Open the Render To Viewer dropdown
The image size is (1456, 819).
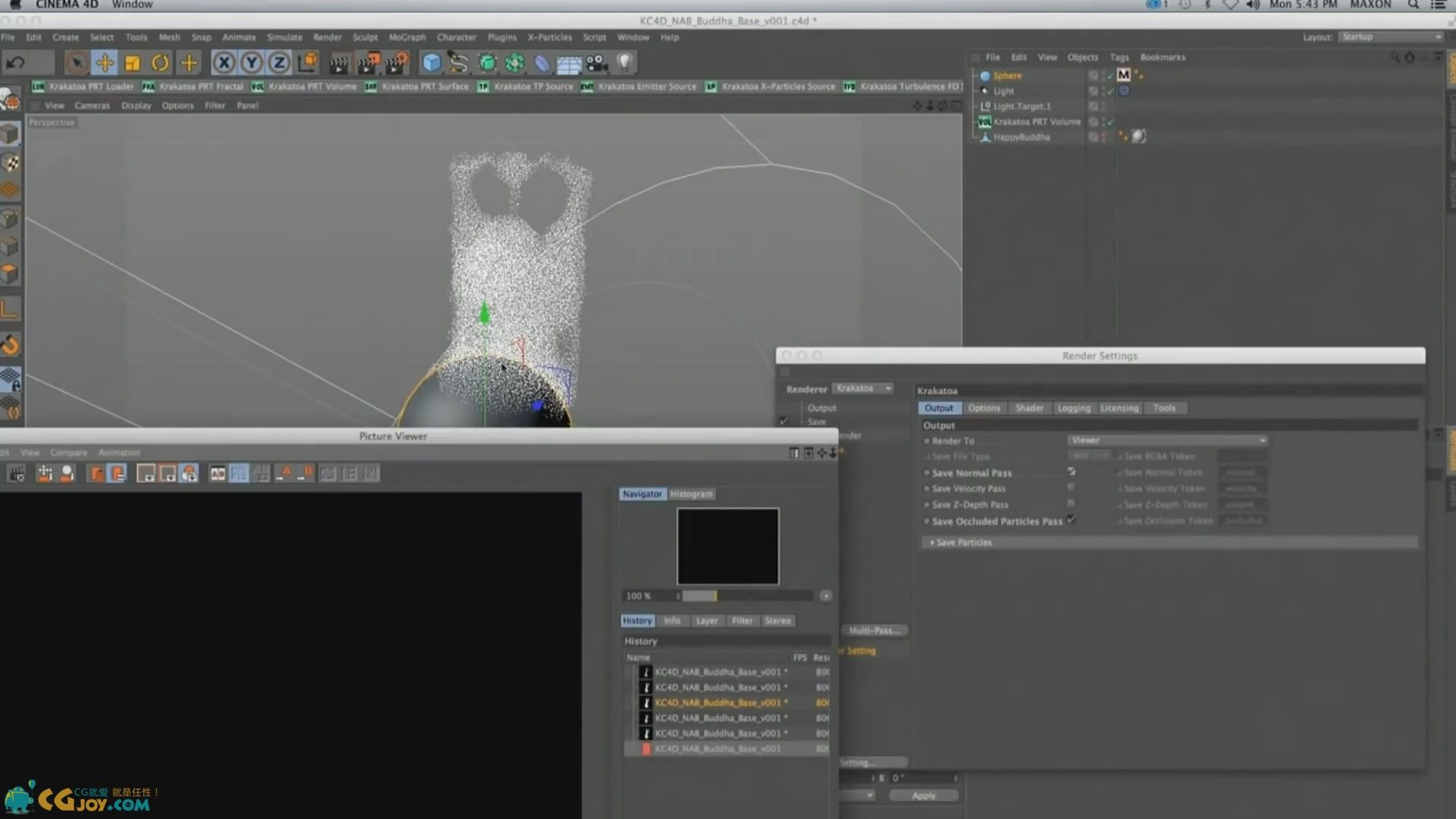[x=1167, y=441]
